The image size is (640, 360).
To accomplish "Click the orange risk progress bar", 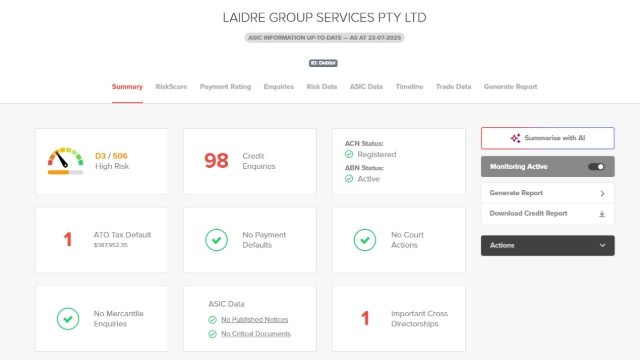I will click(65, 172).
